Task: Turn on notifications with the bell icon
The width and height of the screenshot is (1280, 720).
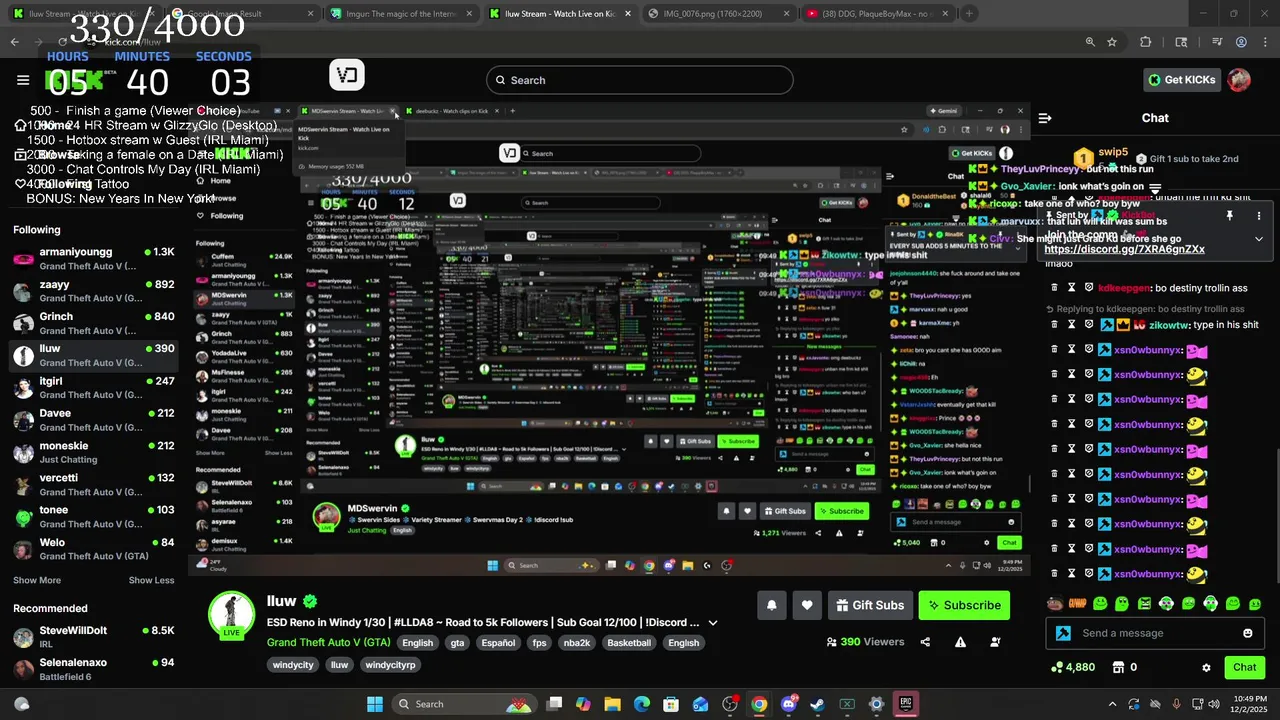Action: (x=771, y=605)
